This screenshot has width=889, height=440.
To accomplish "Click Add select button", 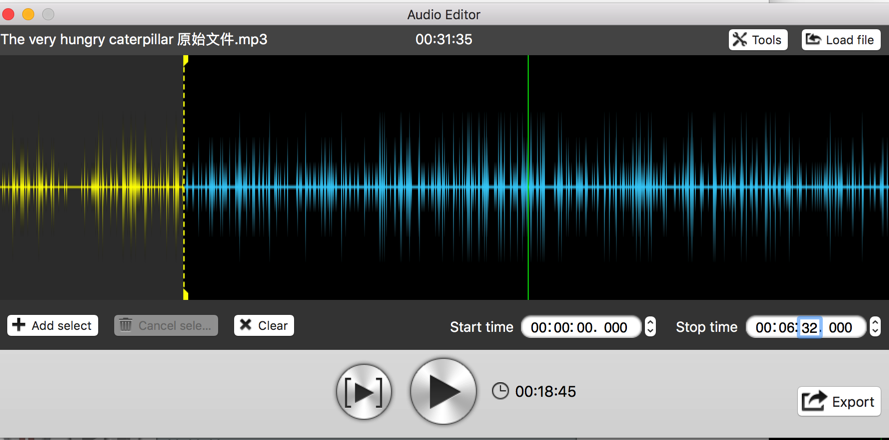I will pos(52,325).
